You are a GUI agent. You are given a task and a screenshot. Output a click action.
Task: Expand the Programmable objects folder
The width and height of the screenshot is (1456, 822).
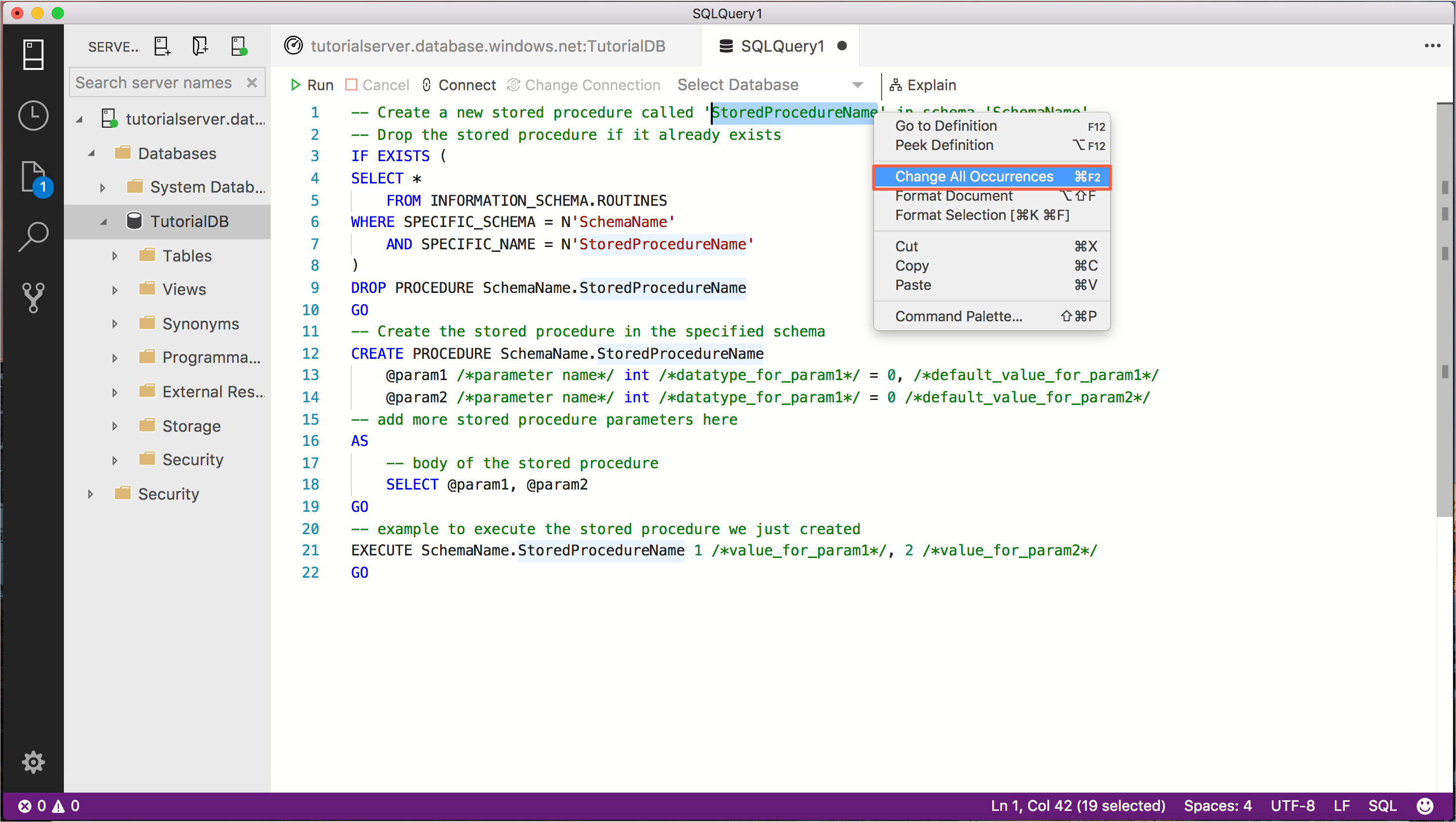pyautogui.click(x=115, y=357)
